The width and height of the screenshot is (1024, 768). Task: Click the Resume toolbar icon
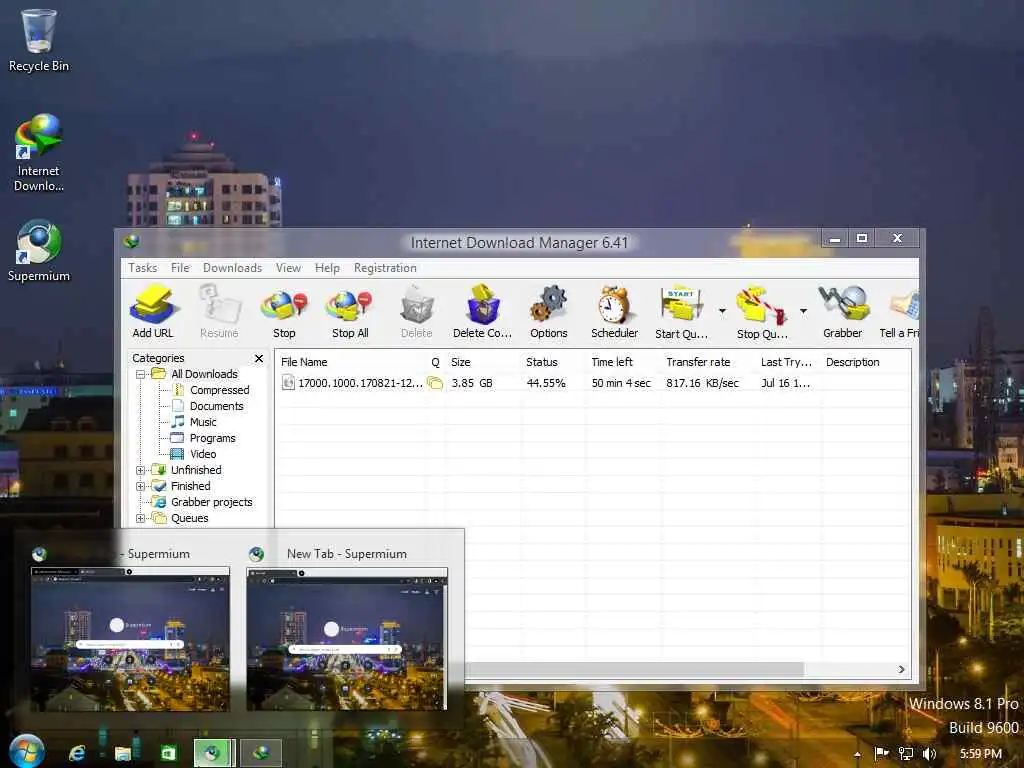point(219,312)
